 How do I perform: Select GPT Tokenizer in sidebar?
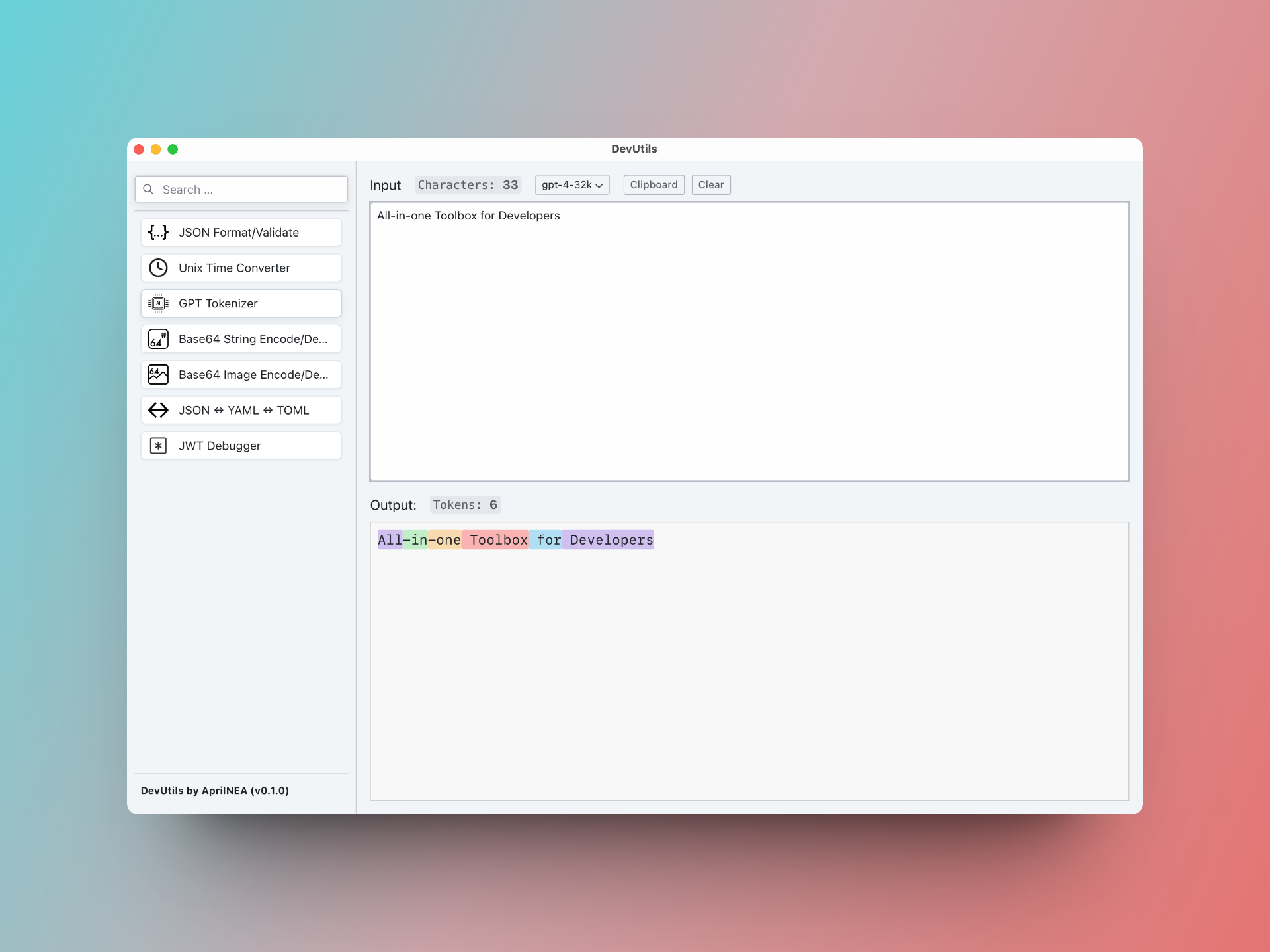tap(241, 303)
